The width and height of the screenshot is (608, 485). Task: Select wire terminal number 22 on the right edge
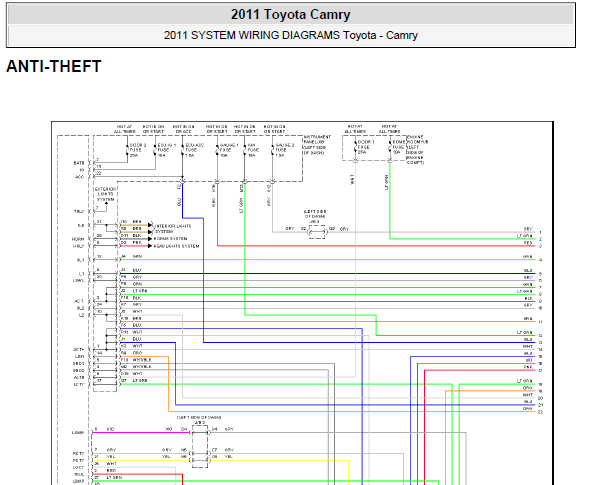[540, 412]
